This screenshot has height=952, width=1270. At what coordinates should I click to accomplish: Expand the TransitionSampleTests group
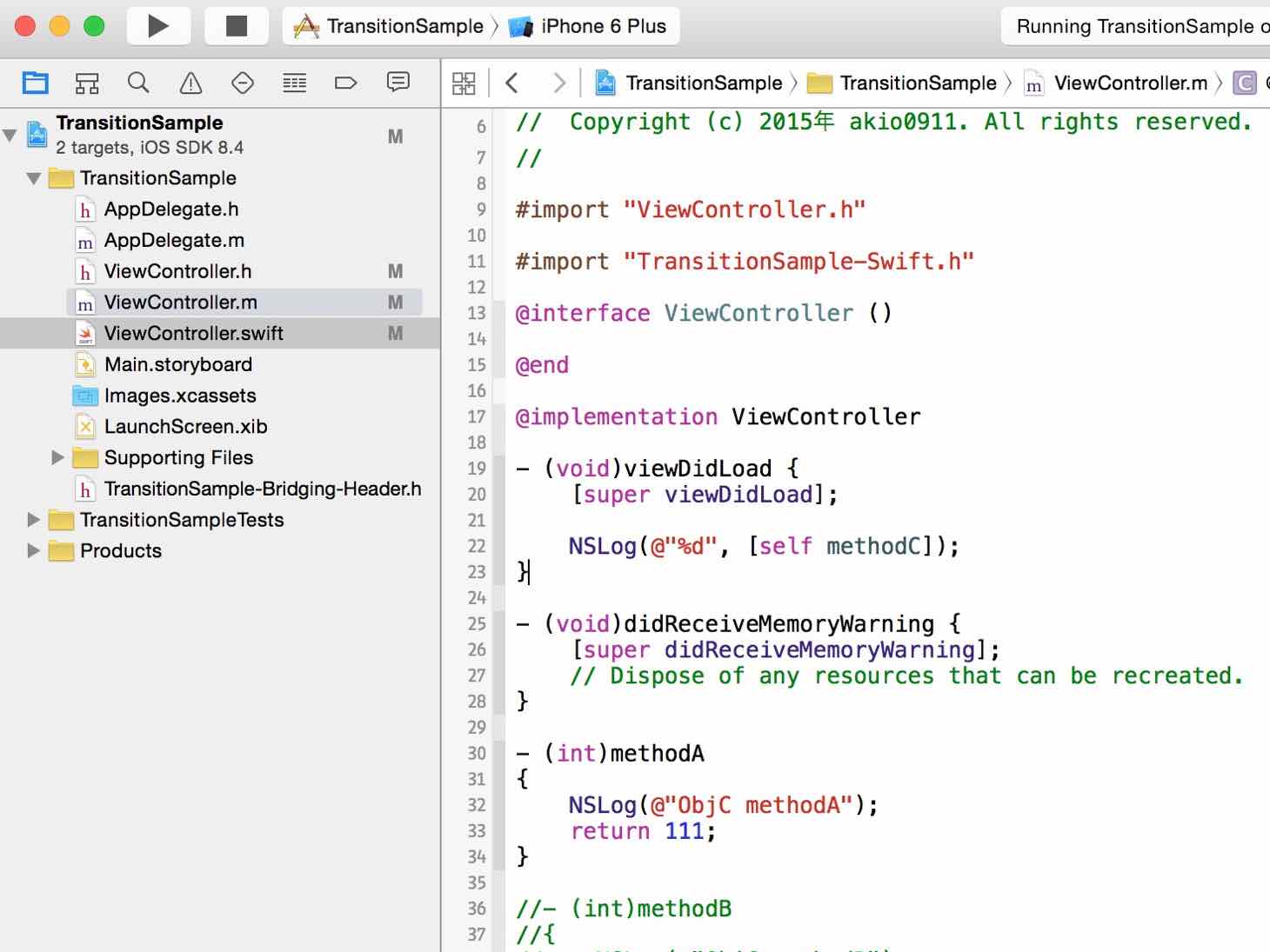point(33,520)
